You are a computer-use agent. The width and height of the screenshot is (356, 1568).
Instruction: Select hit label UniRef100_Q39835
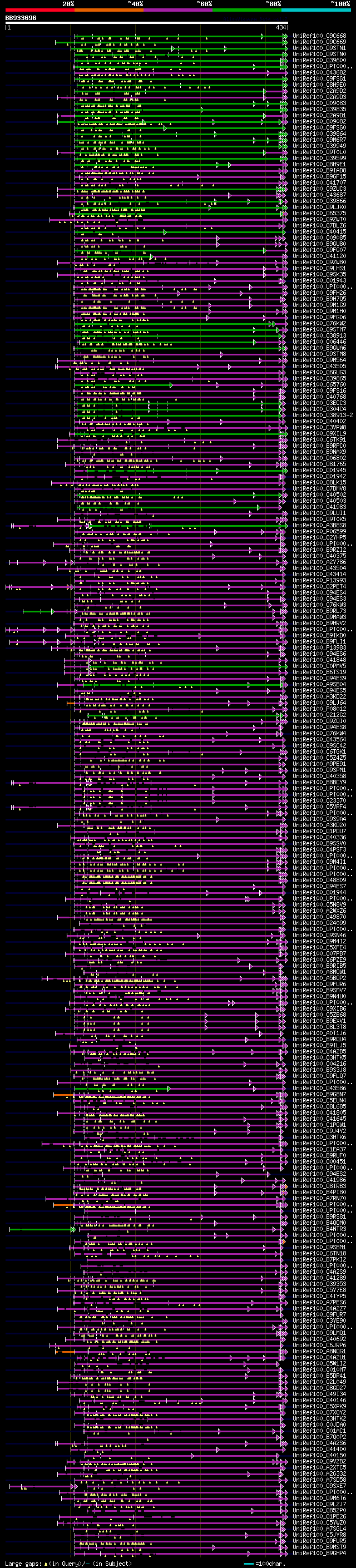point(319,109)
